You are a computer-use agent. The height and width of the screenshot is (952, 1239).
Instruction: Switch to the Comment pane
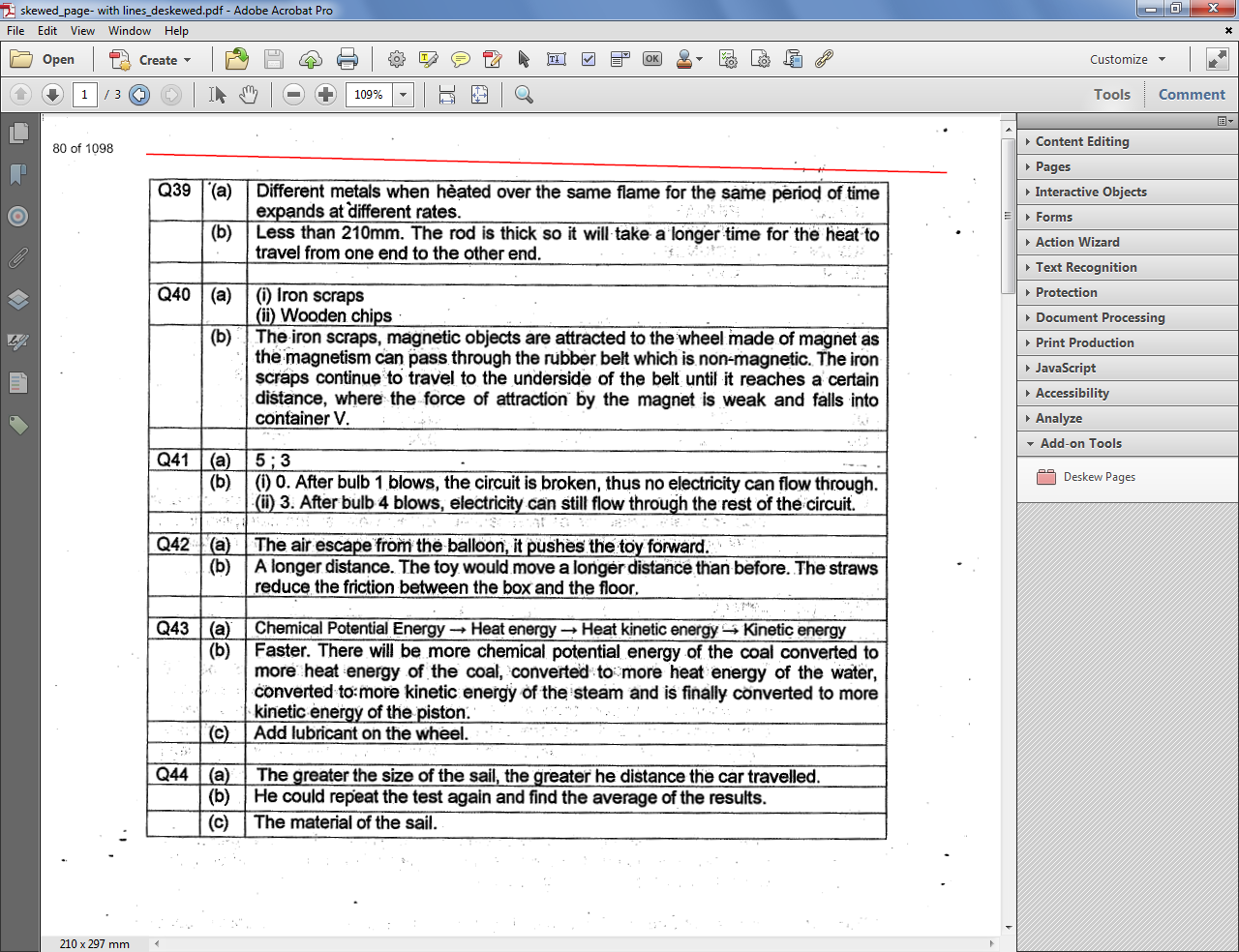coord(1192,94)
